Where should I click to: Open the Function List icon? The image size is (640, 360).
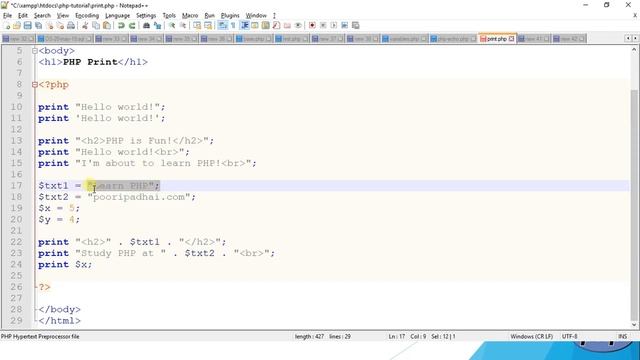click(x=276, y=25)
